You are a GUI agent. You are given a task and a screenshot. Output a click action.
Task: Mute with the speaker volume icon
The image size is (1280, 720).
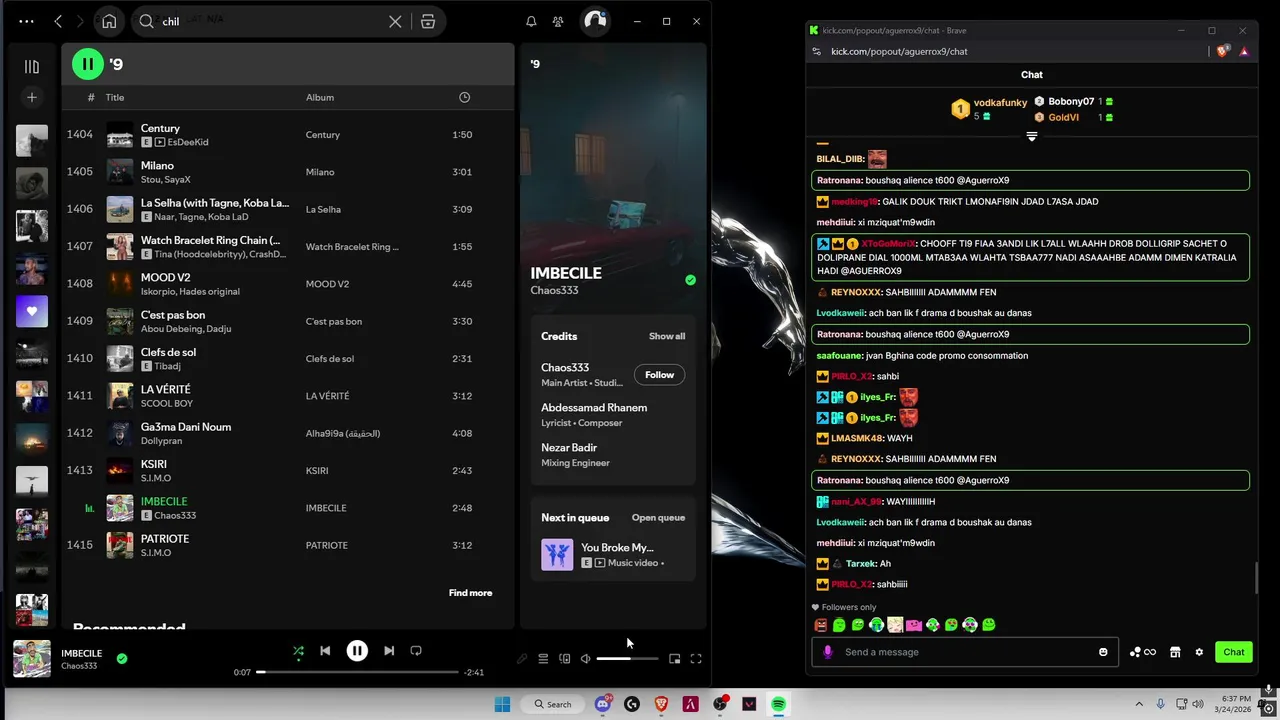pos(585,659)
